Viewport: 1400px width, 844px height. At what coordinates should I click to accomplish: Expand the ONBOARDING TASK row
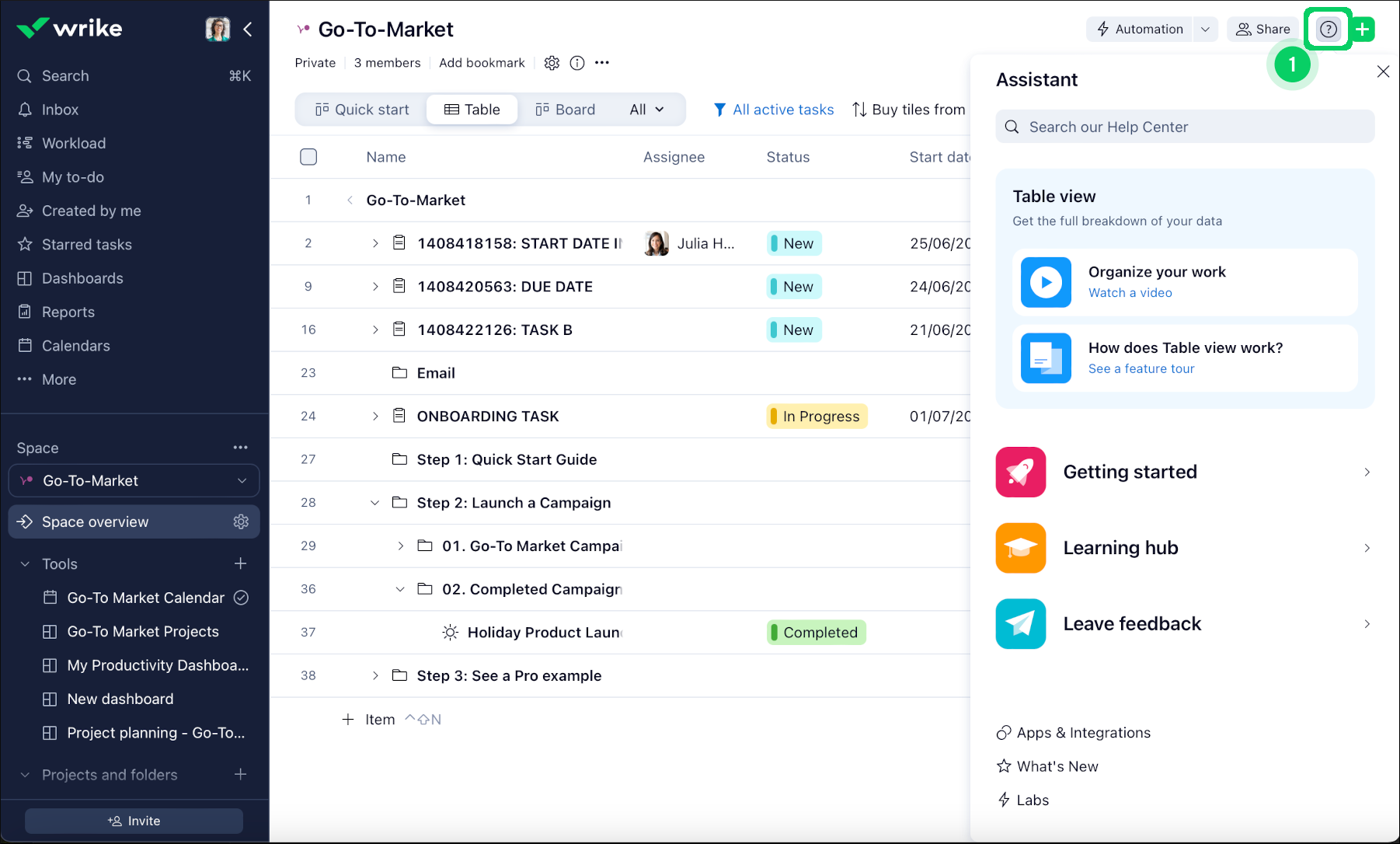pos(375,417)
